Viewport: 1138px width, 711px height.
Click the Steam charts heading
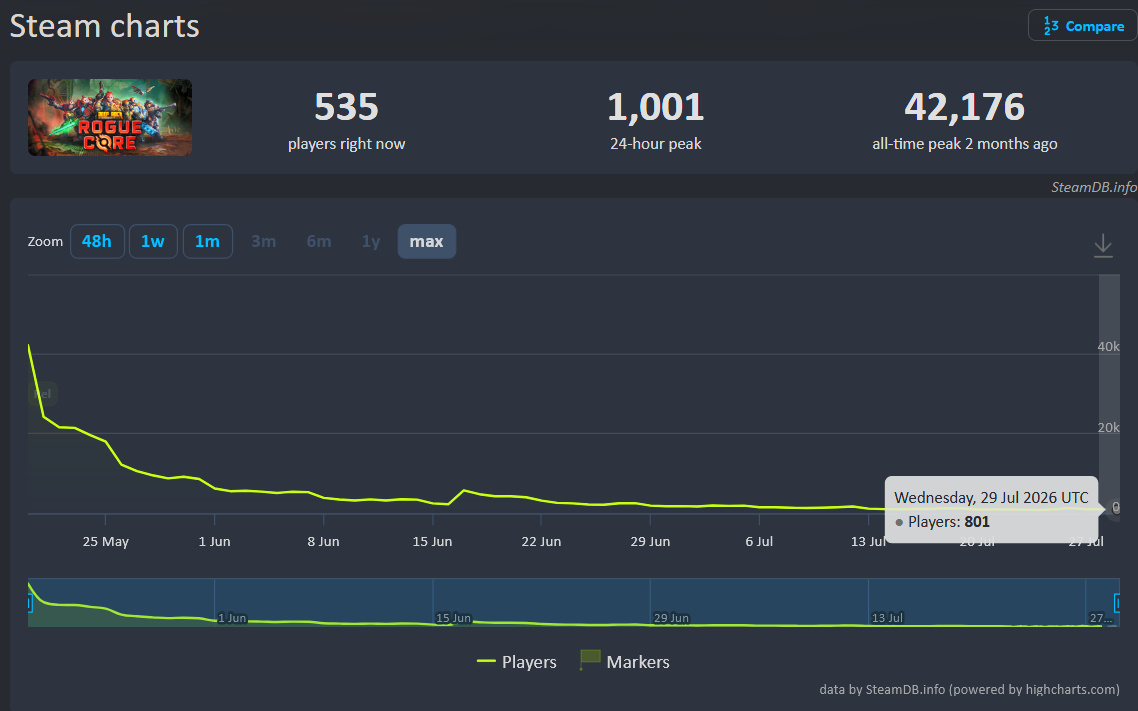pos(105,26)
